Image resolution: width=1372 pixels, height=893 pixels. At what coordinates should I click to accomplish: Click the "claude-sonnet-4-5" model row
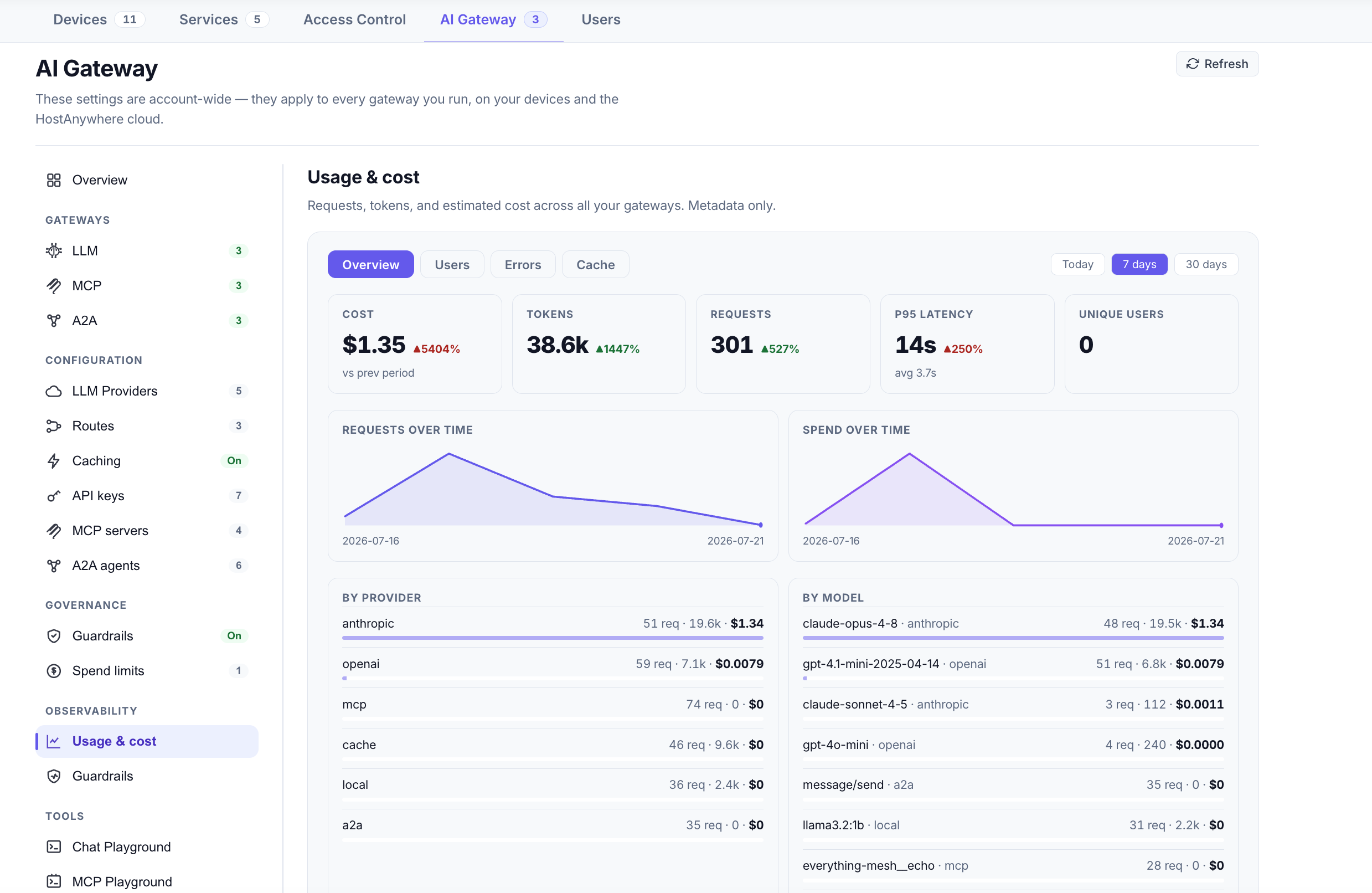[1013, 708]
